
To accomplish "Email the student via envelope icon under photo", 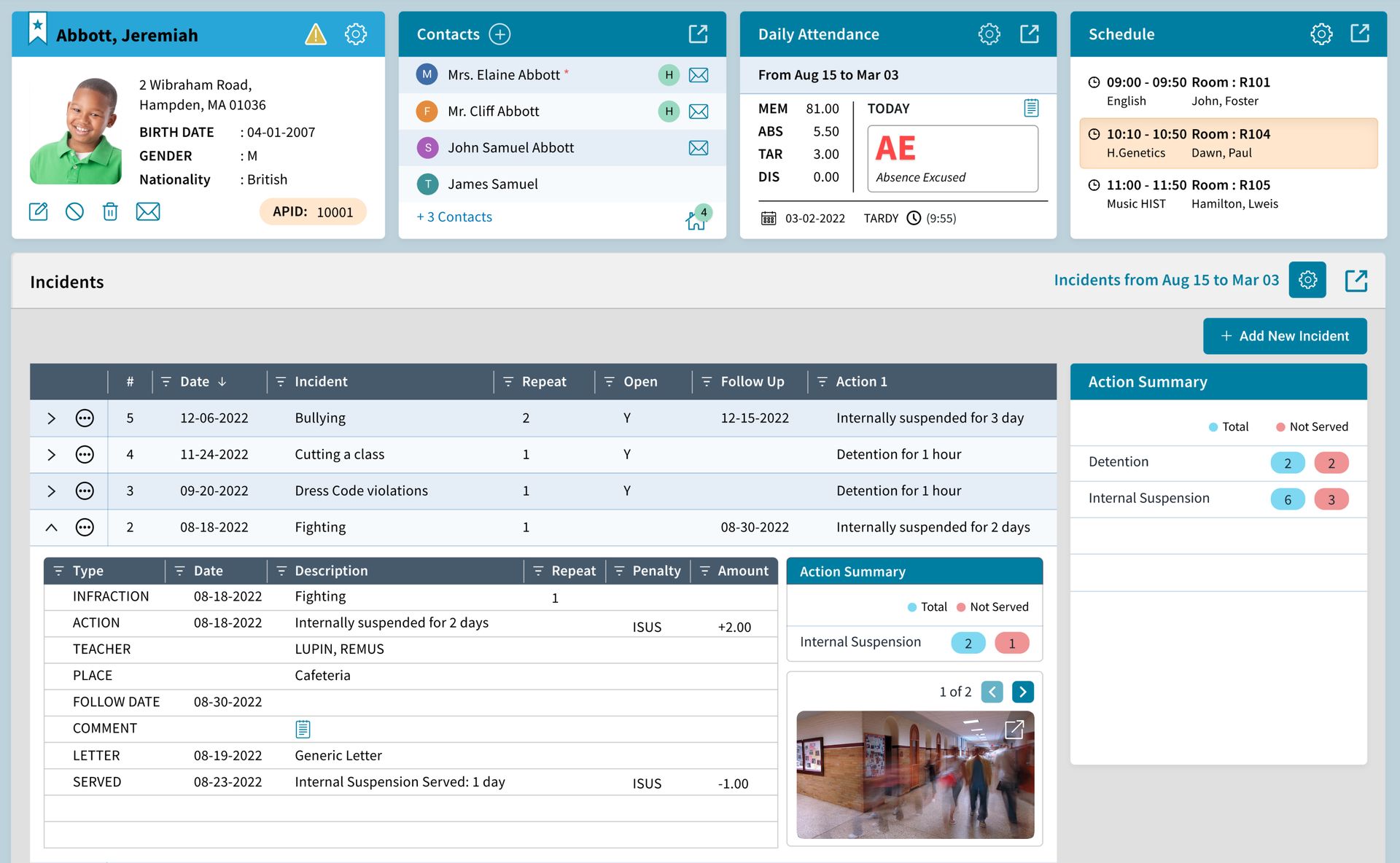I will (x=148, y=211).
